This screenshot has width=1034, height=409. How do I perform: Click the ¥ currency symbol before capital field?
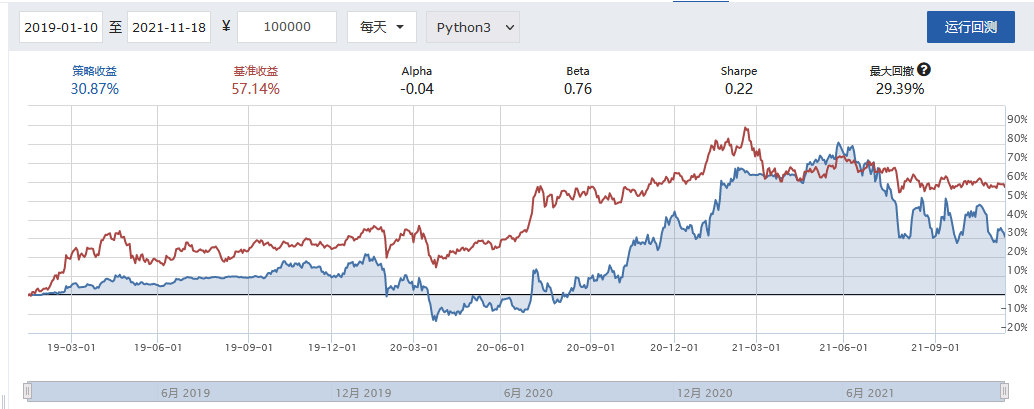pos(226,27)
